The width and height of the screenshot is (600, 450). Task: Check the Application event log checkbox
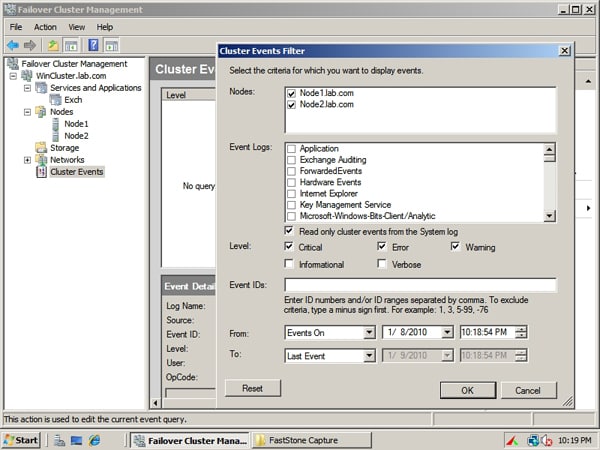(291, 148)
